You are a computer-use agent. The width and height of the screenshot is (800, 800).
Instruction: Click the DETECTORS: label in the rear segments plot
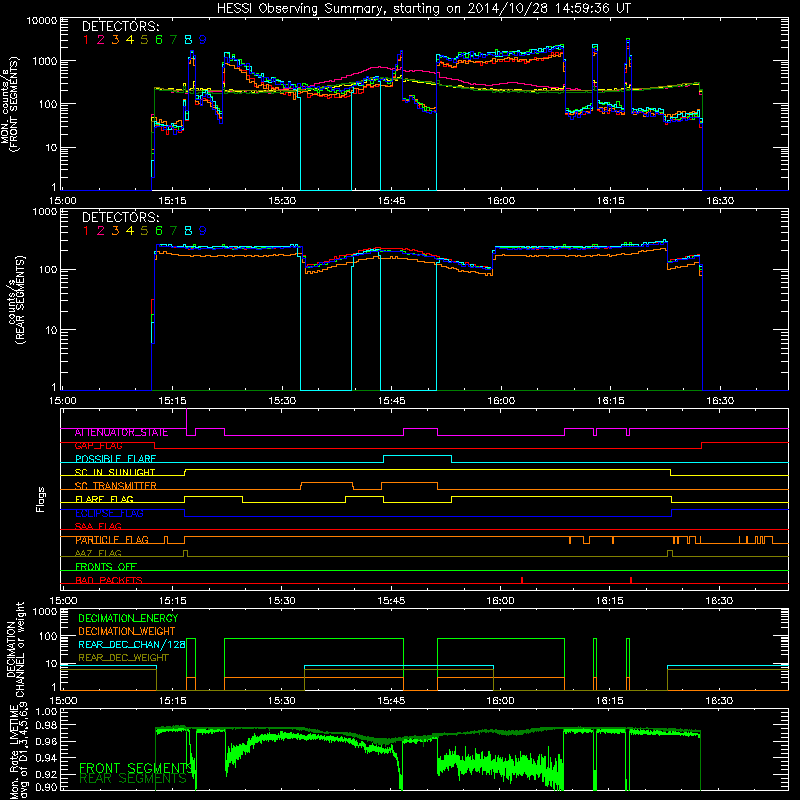pos(120,217)
